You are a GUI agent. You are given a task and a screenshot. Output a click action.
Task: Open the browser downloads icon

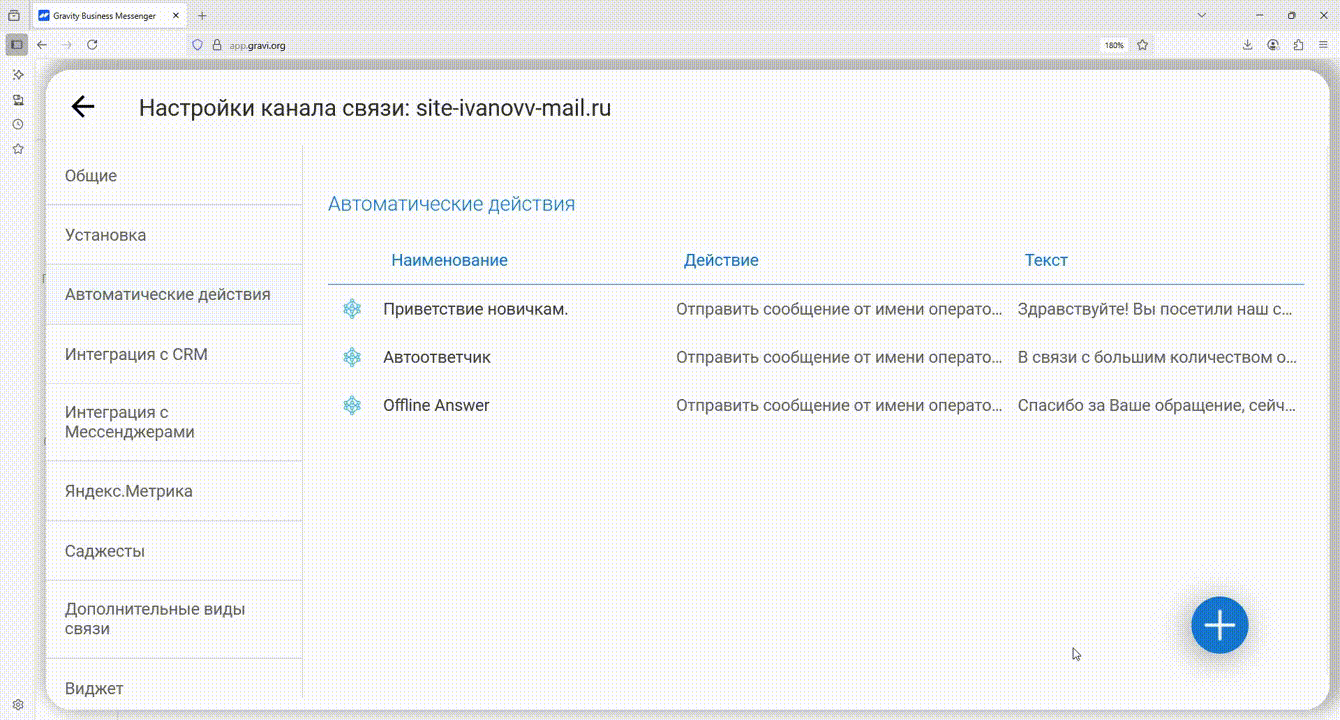(1247, 45)
